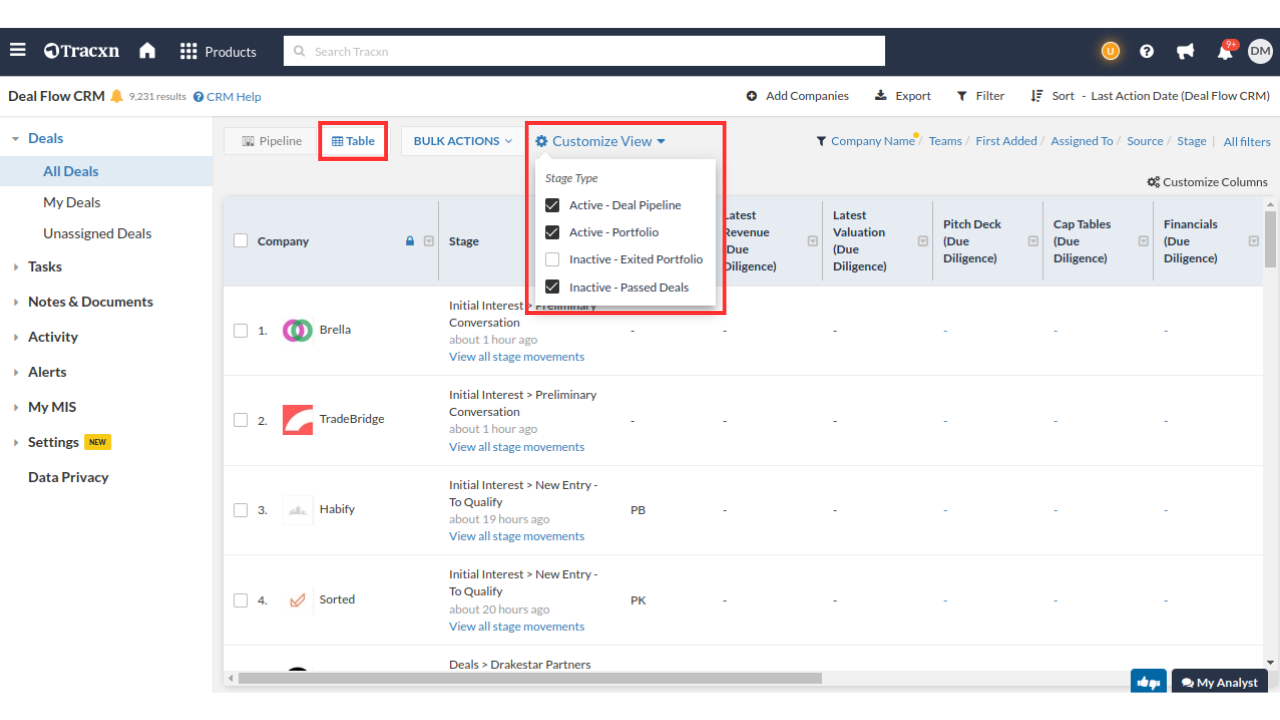The width and height of the screenshot is (1280, 720).
Task: Open the help question mark icon
Action: [x=1147, y=52]
